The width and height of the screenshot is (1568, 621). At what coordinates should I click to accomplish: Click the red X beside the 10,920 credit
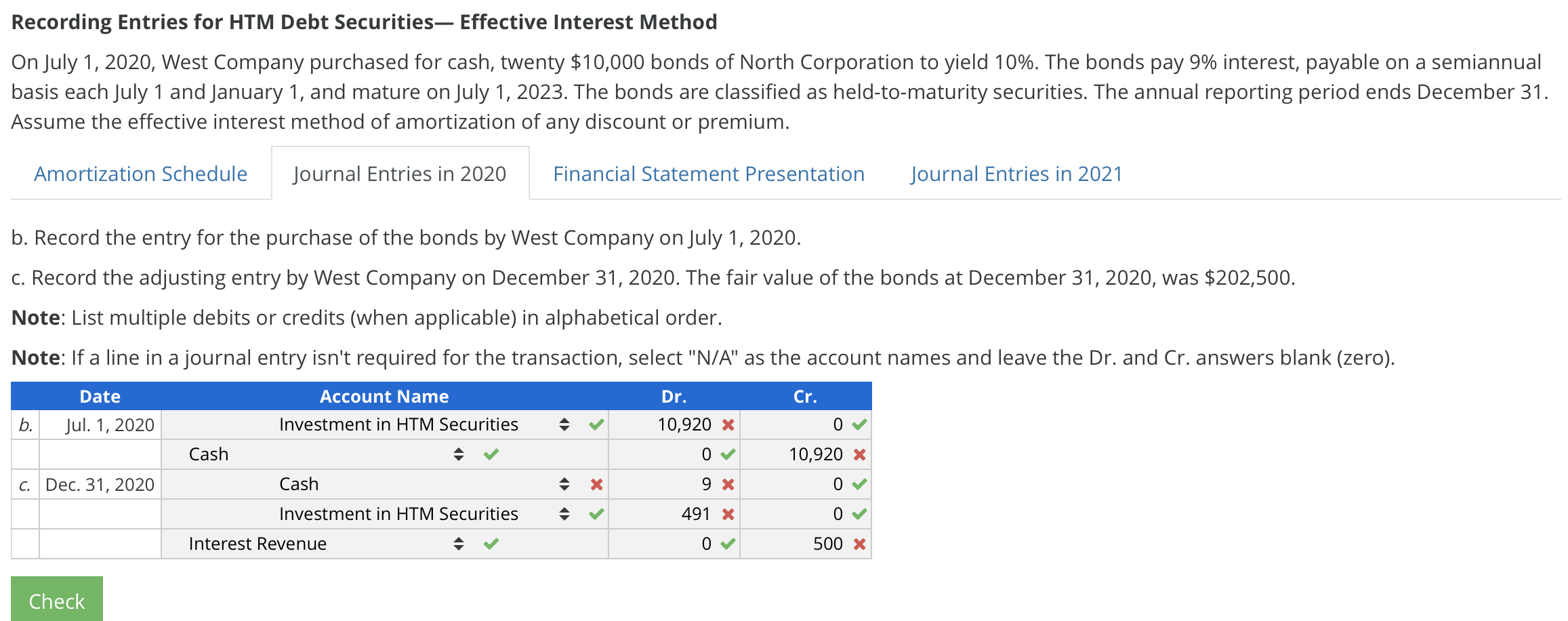click(x=860, y=454)
